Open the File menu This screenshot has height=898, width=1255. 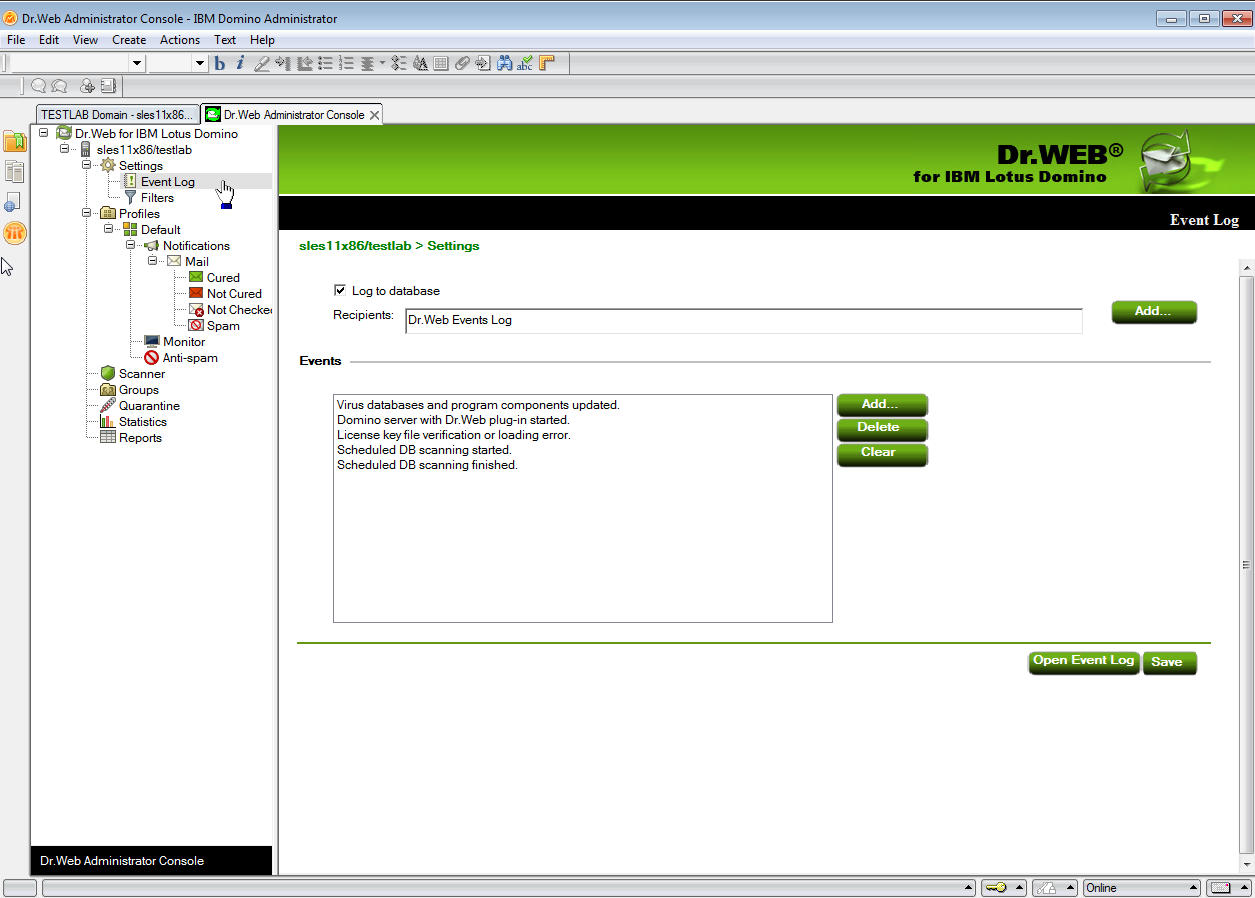(x=16, y=40)
